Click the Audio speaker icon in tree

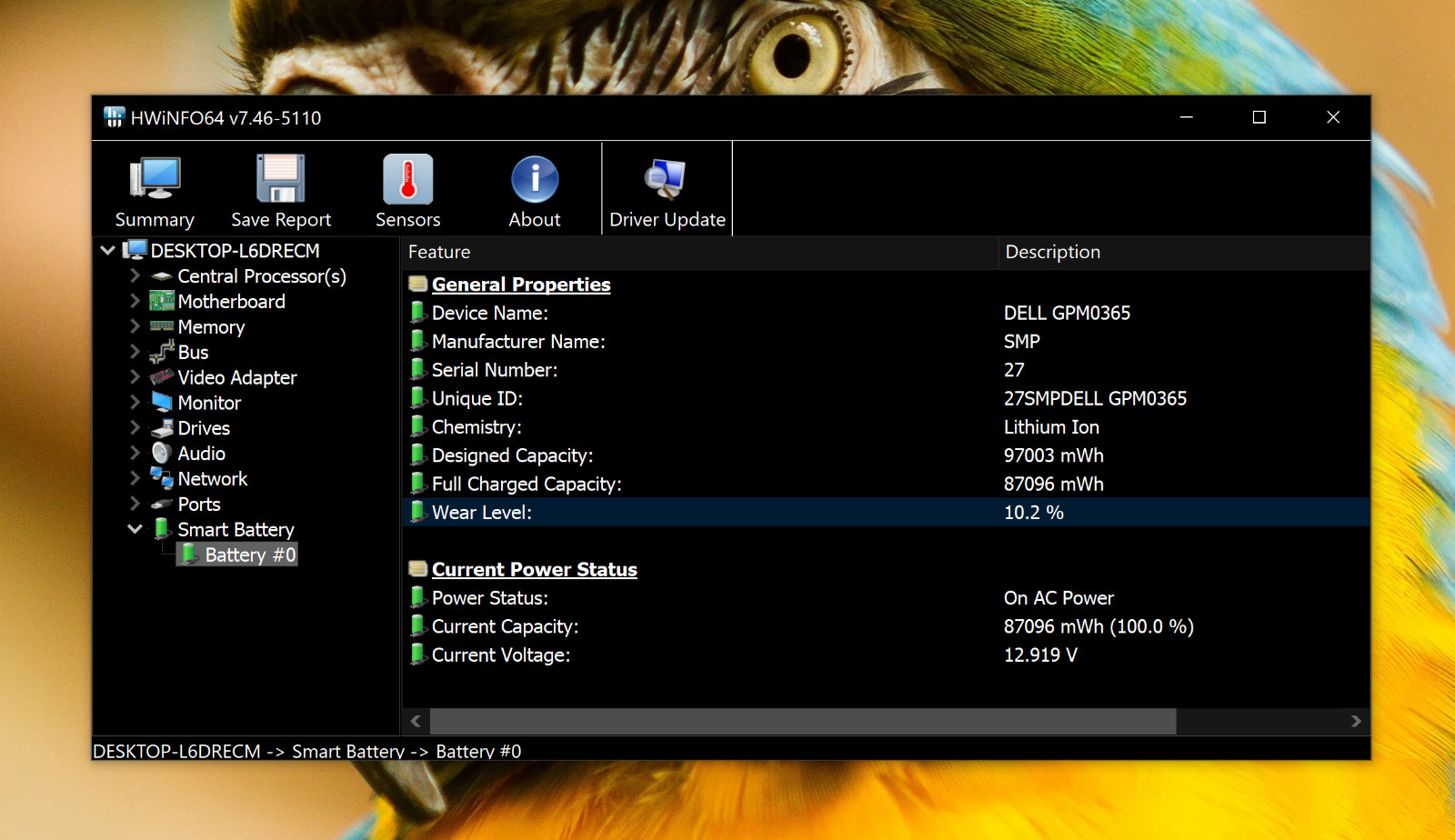point(162,453)
